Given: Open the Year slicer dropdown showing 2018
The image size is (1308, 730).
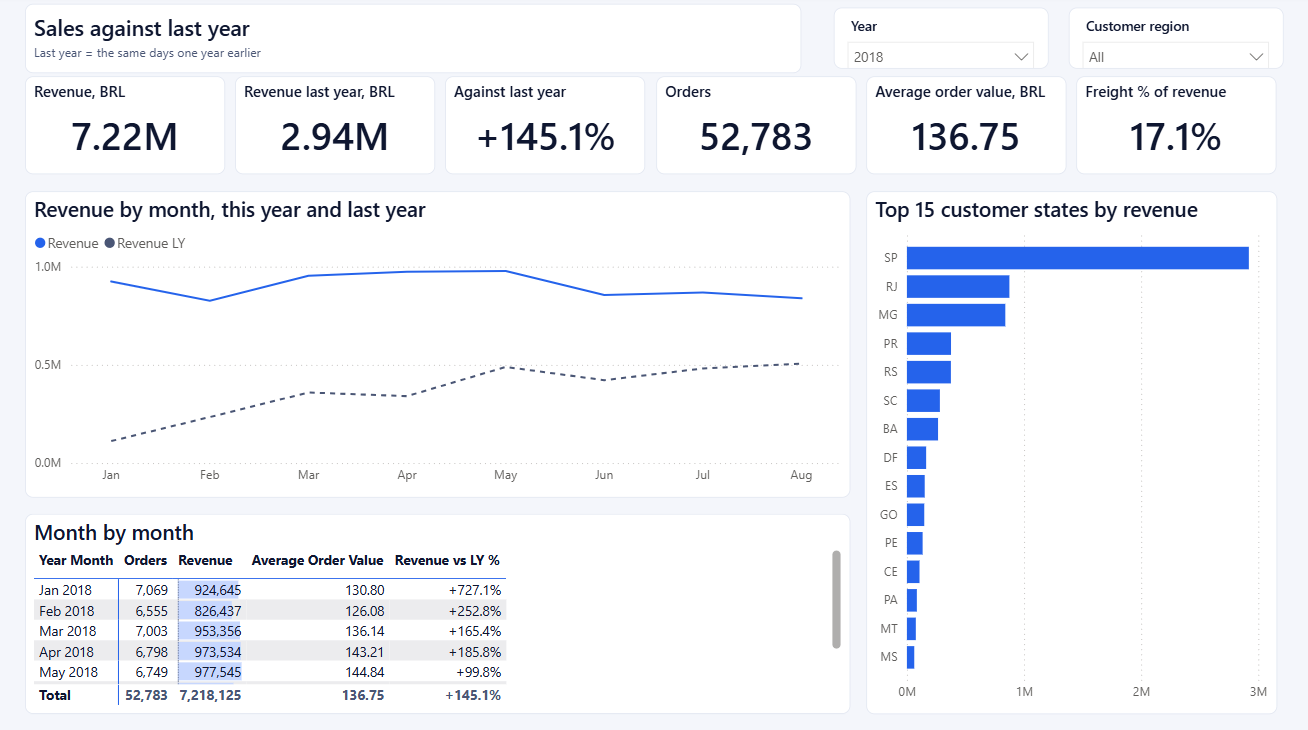Looking at the screenshot, I should 940,57.
